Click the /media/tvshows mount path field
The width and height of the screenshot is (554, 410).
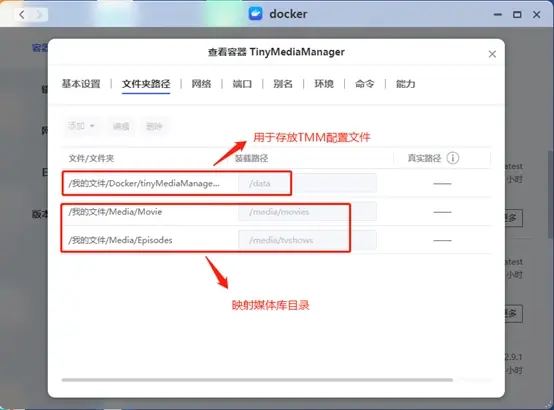click(x=307, y=240)
